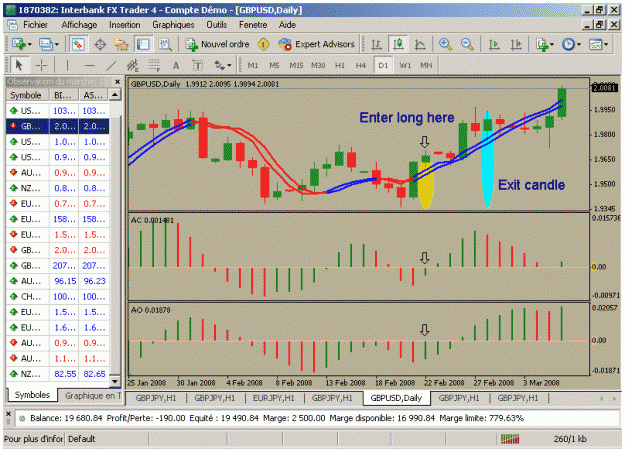Open the Affichage menu
The height and width of the screenshot is (449, 625).
pos(79,25)
